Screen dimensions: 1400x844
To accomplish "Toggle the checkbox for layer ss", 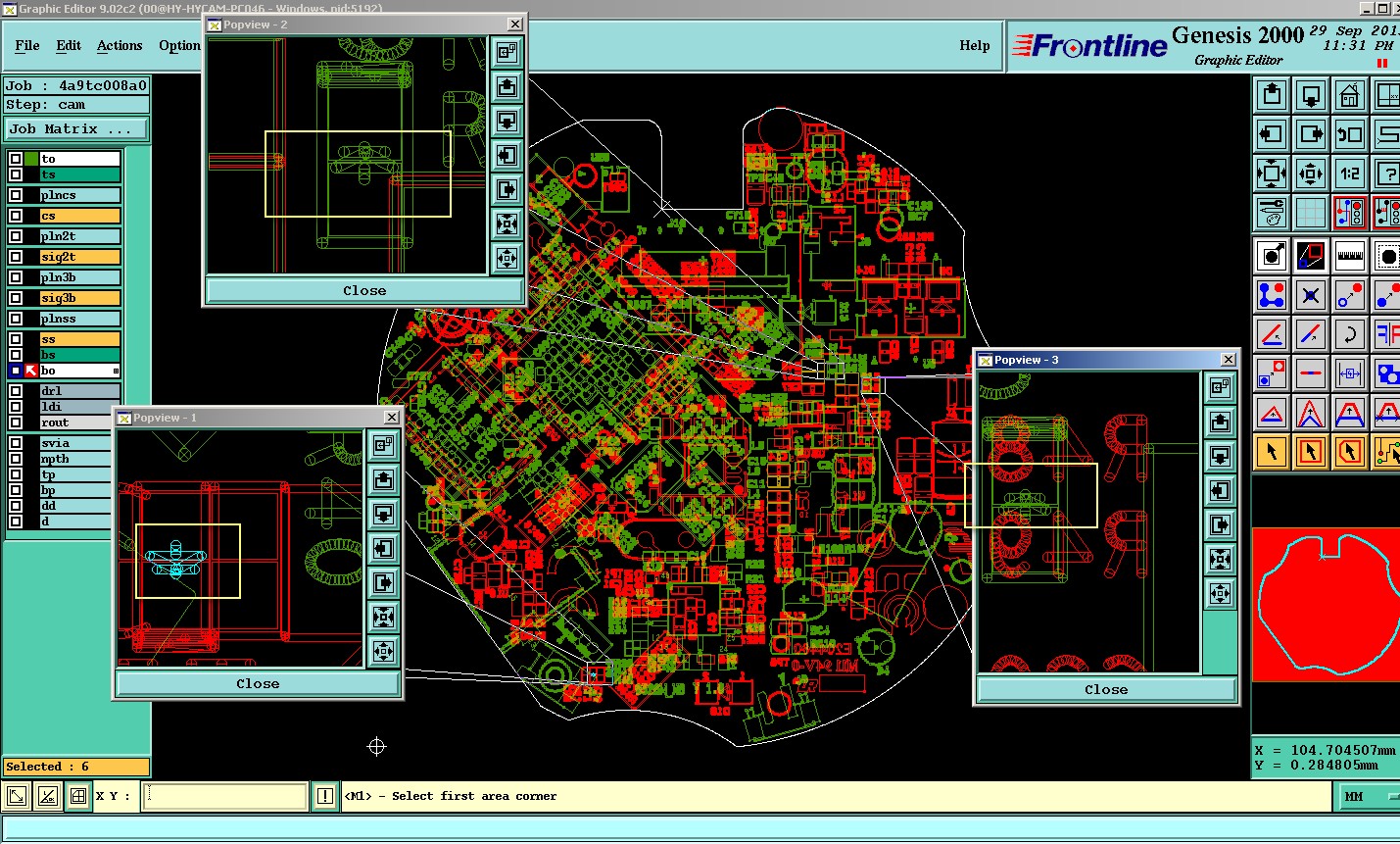I will 16,339.
